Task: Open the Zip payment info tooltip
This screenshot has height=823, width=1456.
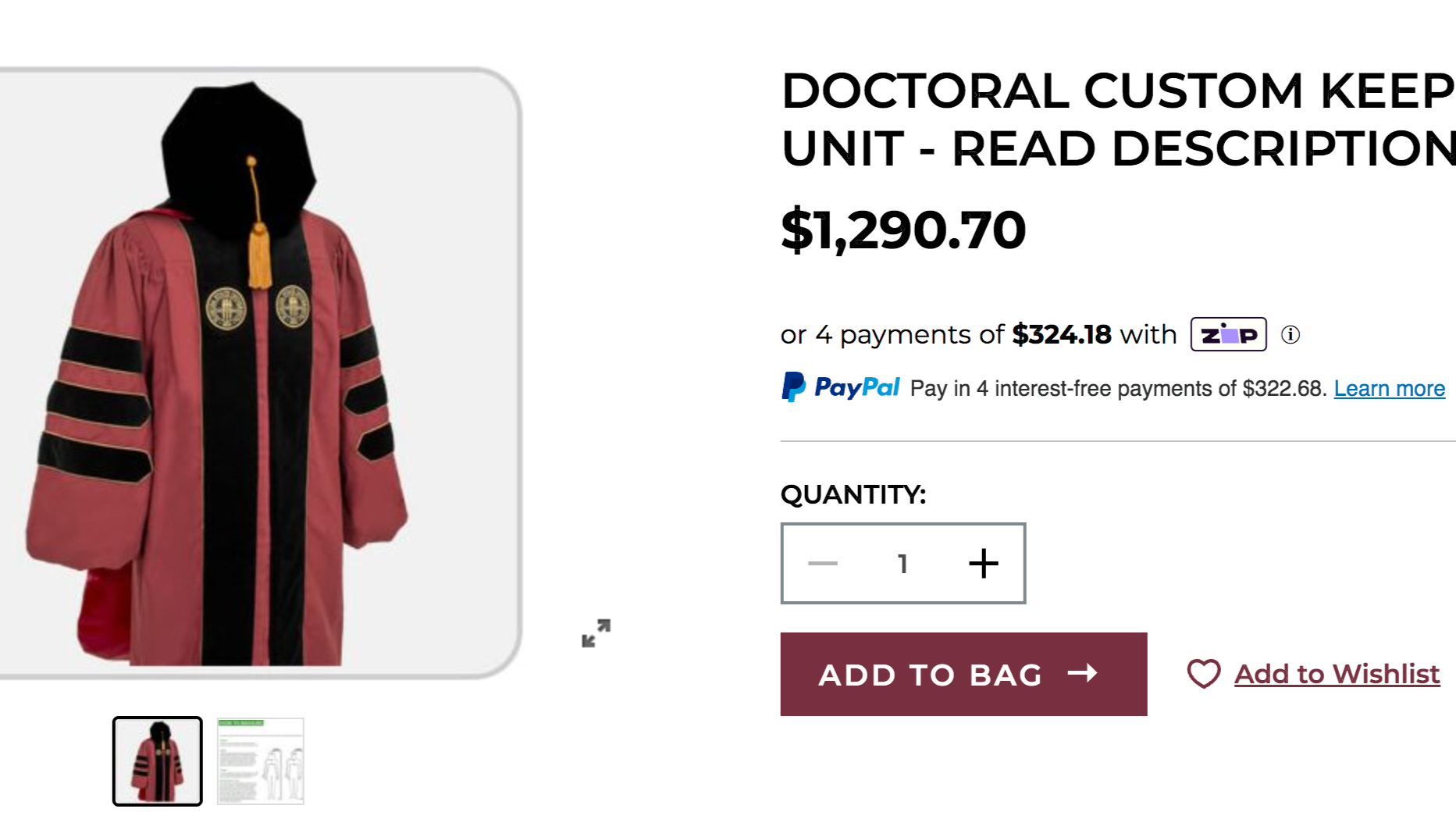Action: point(1291,334)
